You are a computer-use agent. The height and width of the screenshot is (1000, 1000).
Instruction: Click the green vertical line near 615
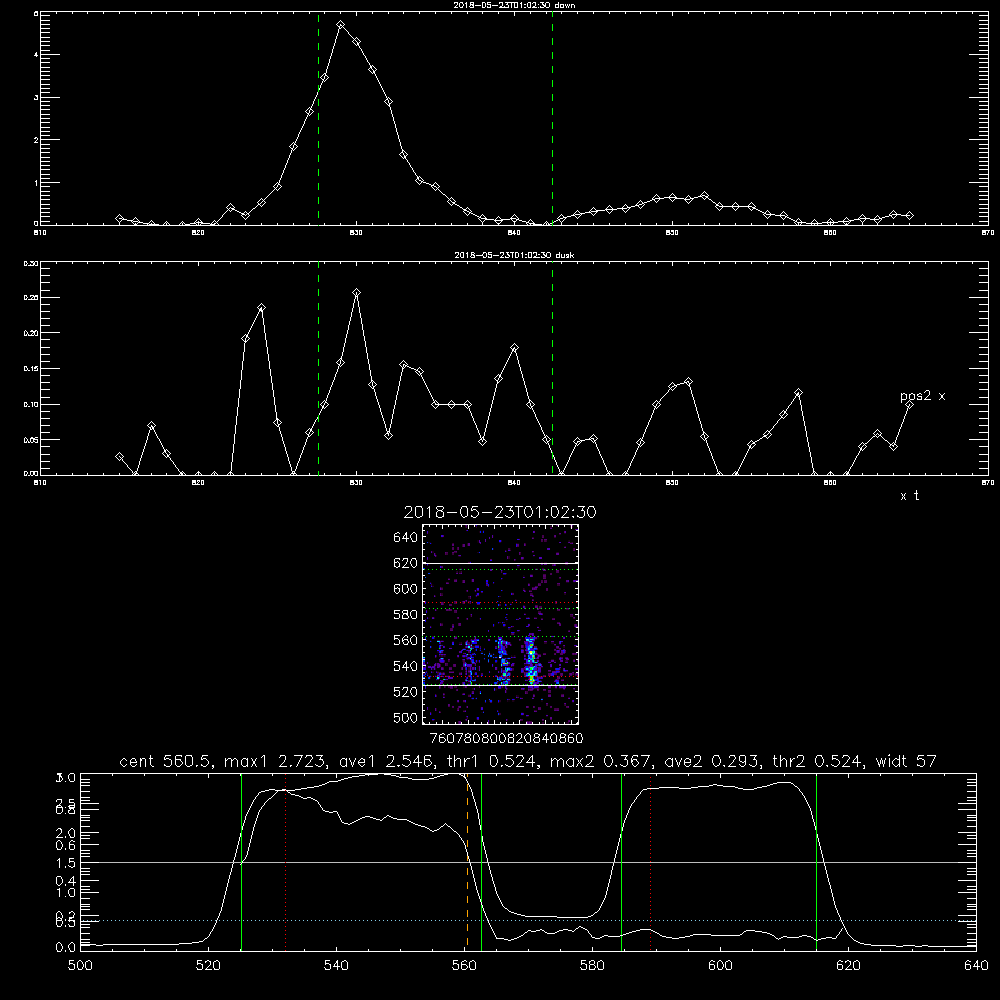pyautogui.click(x=816, y=862)
